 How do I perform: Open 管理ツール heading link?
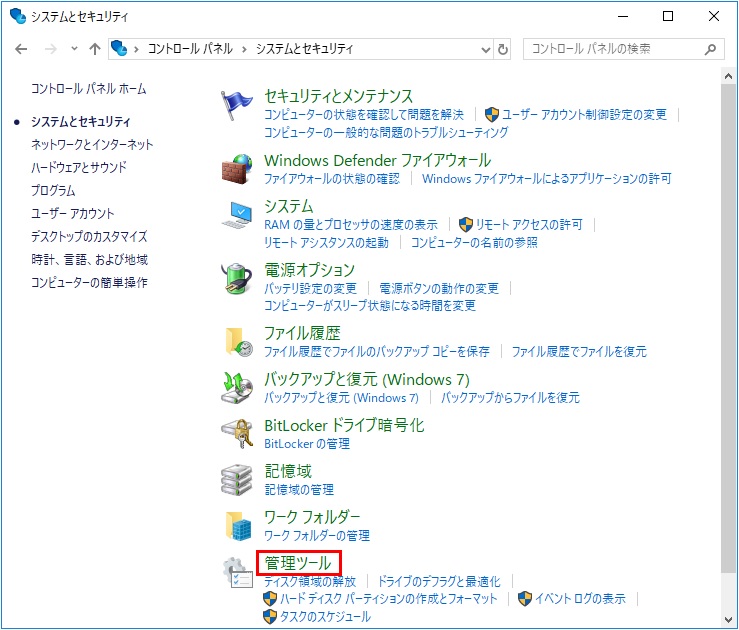(x=298, y=563)
